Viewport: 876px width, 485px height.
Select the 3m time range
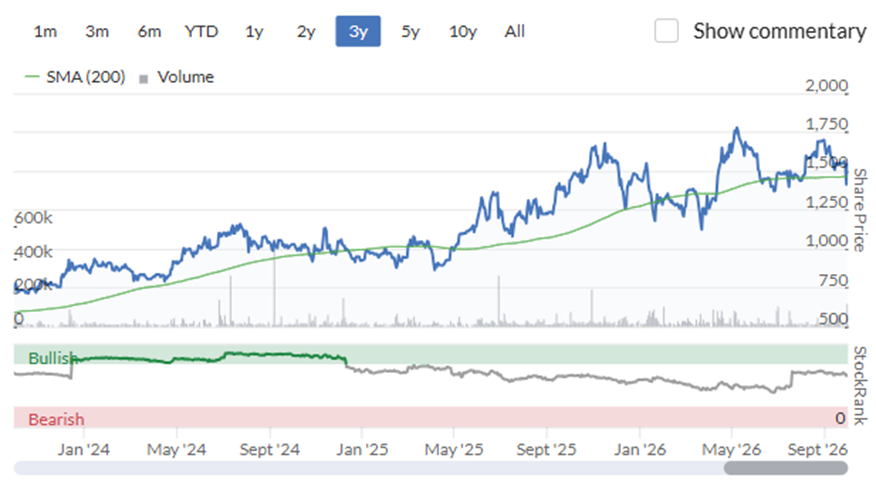pos(97,31)
